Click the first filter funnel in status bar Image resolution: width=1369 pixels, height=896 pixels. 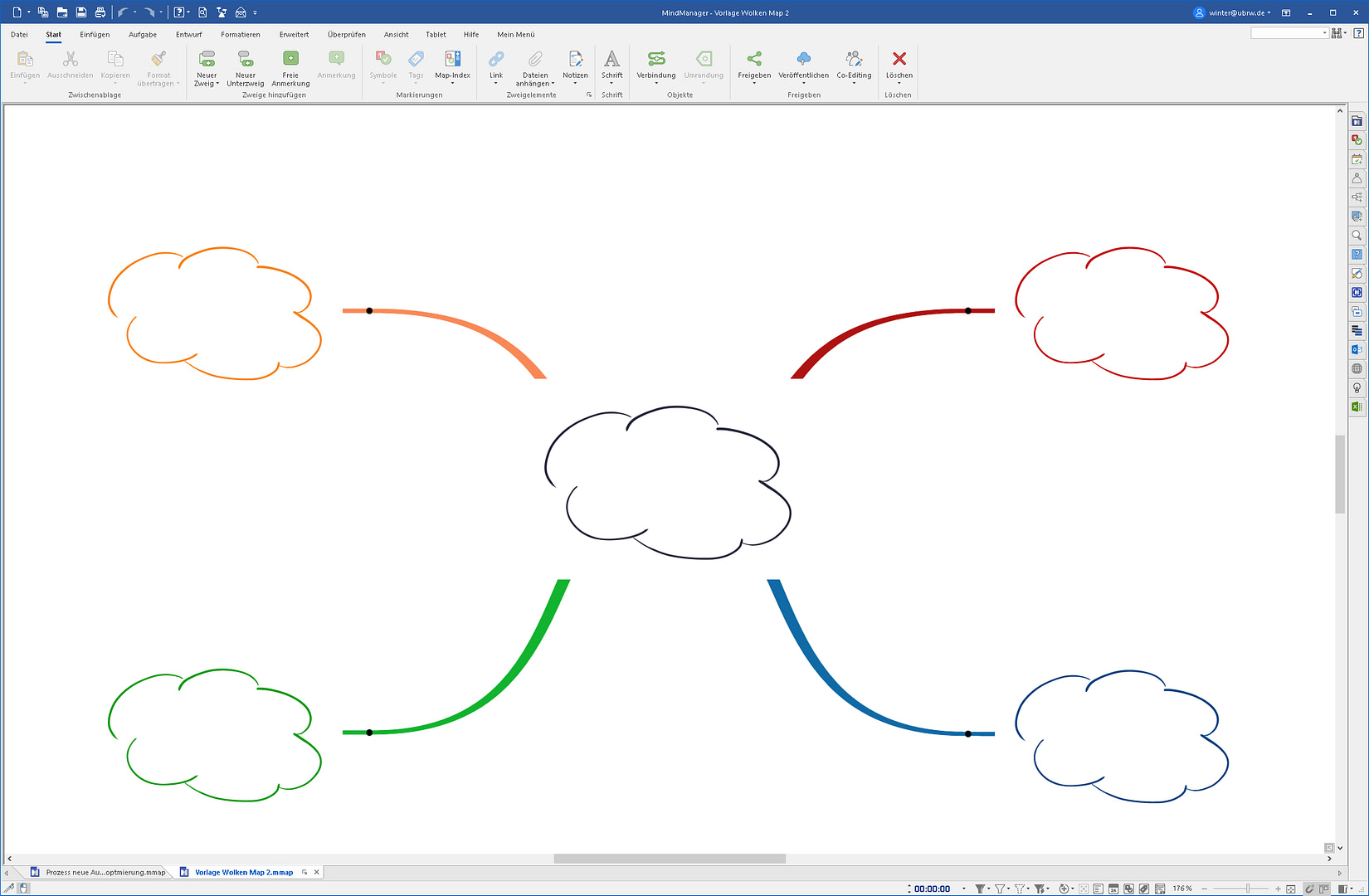[x=980, y=889]
